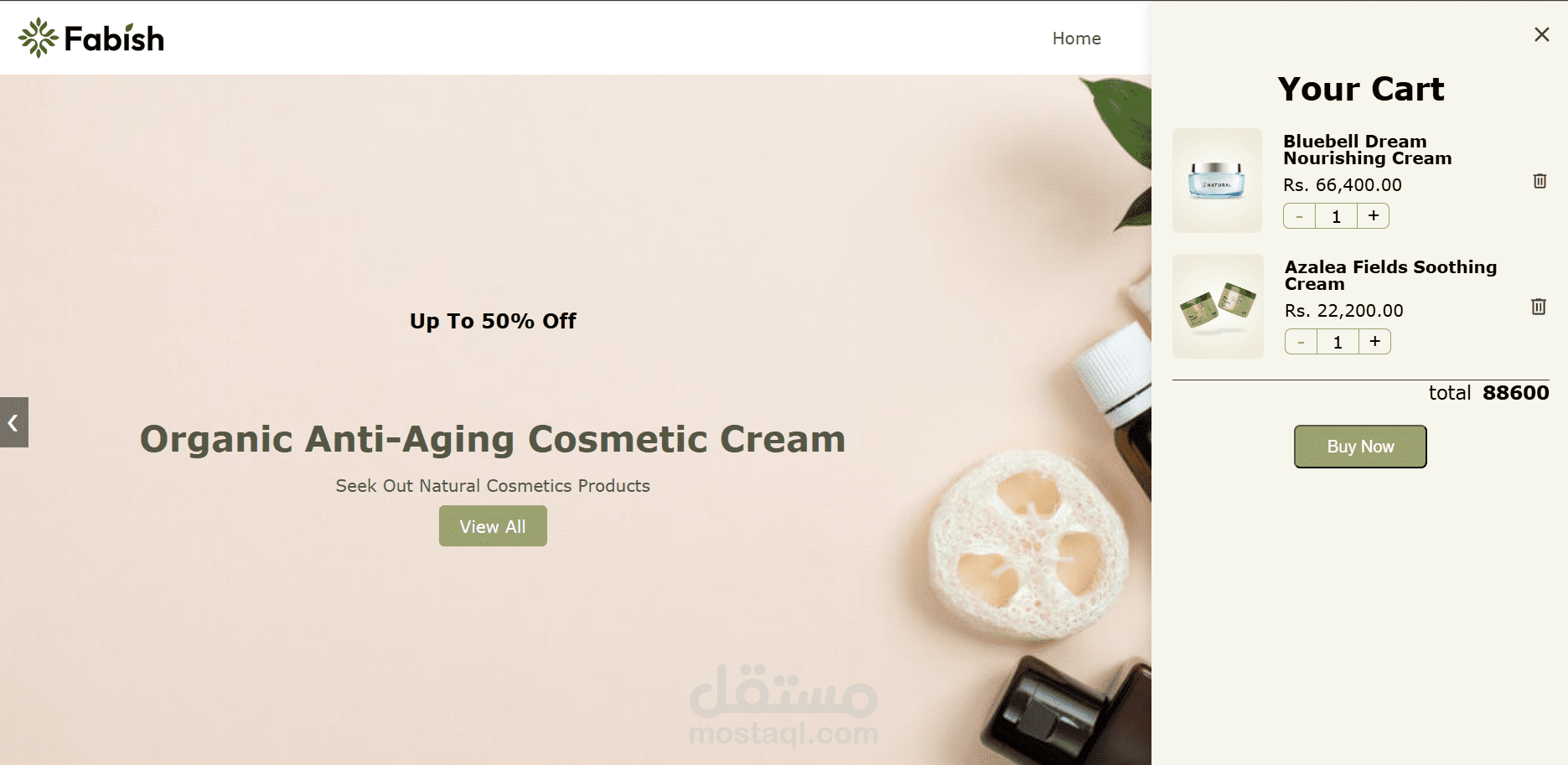Decrease Bluebell Dream cream quantity with minus
Viewport: 1568px width, 765px height.
[1299, 216]
